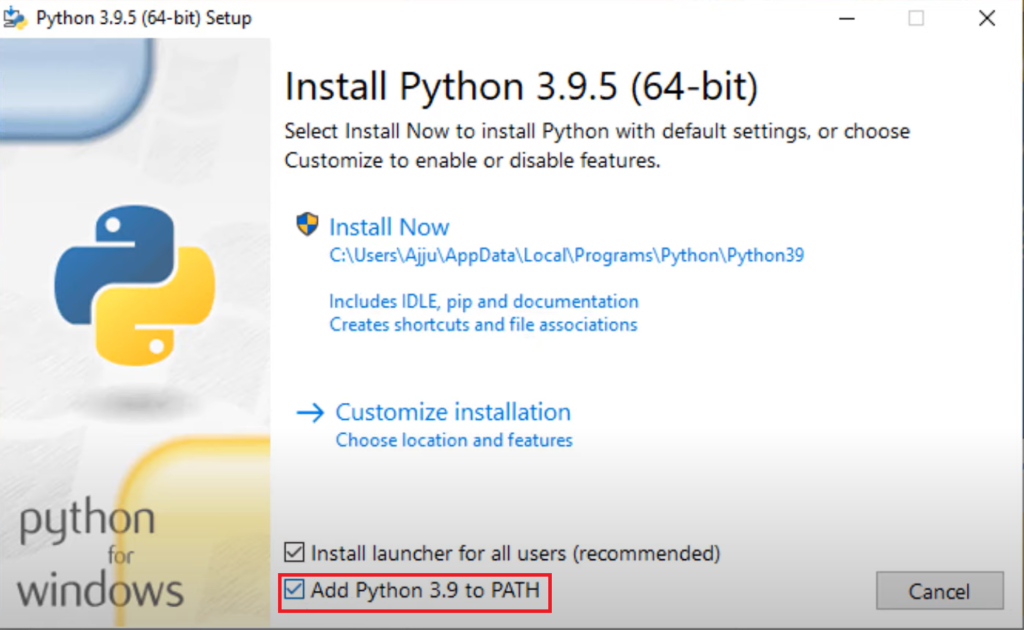Click 'Creates shortcuts and file associations' text
Image resolution: width=1024 pixels, height=630 pixels.
[483, 324]
